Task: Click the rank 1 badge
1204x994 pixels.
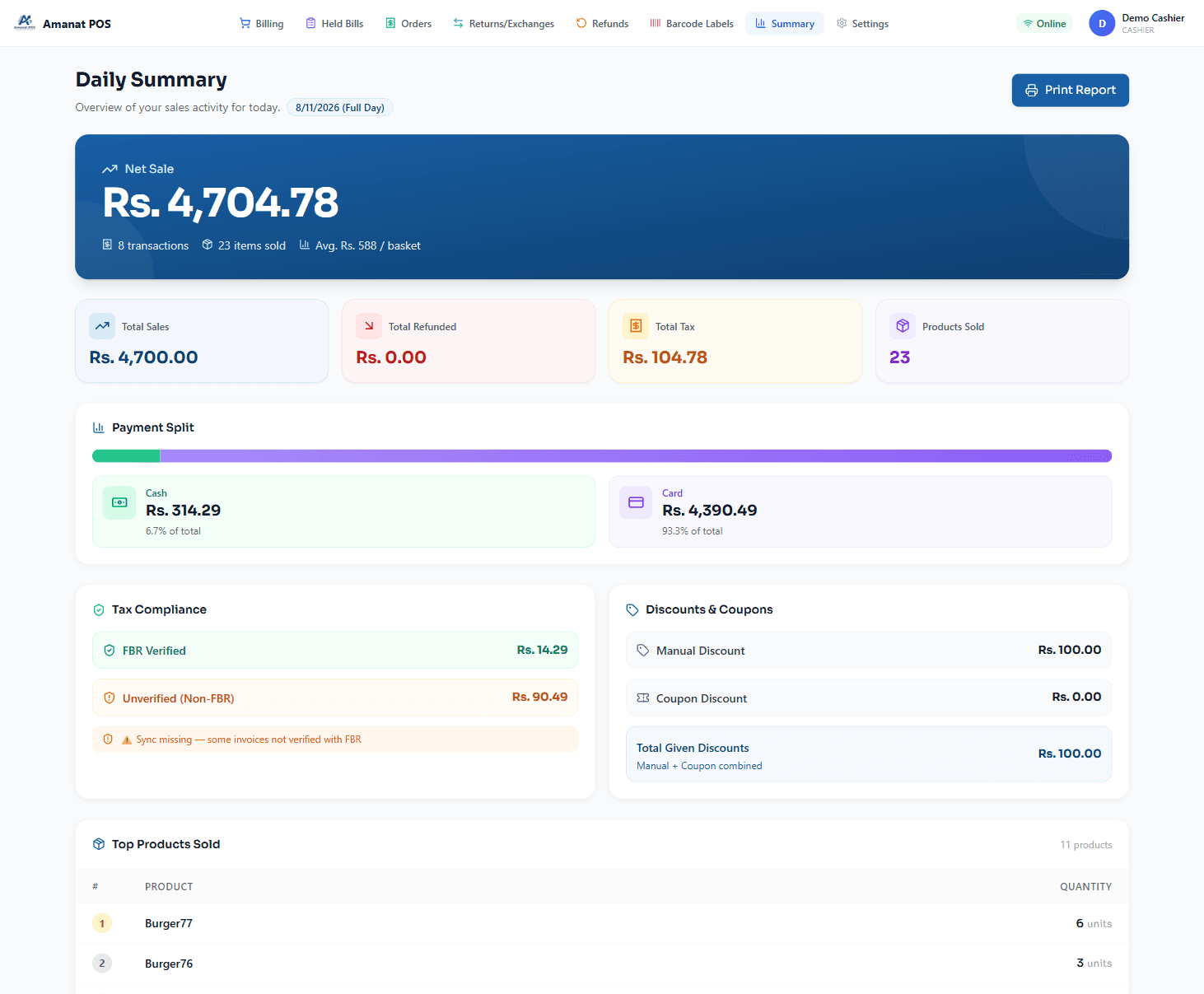Action: click(102, 923)
